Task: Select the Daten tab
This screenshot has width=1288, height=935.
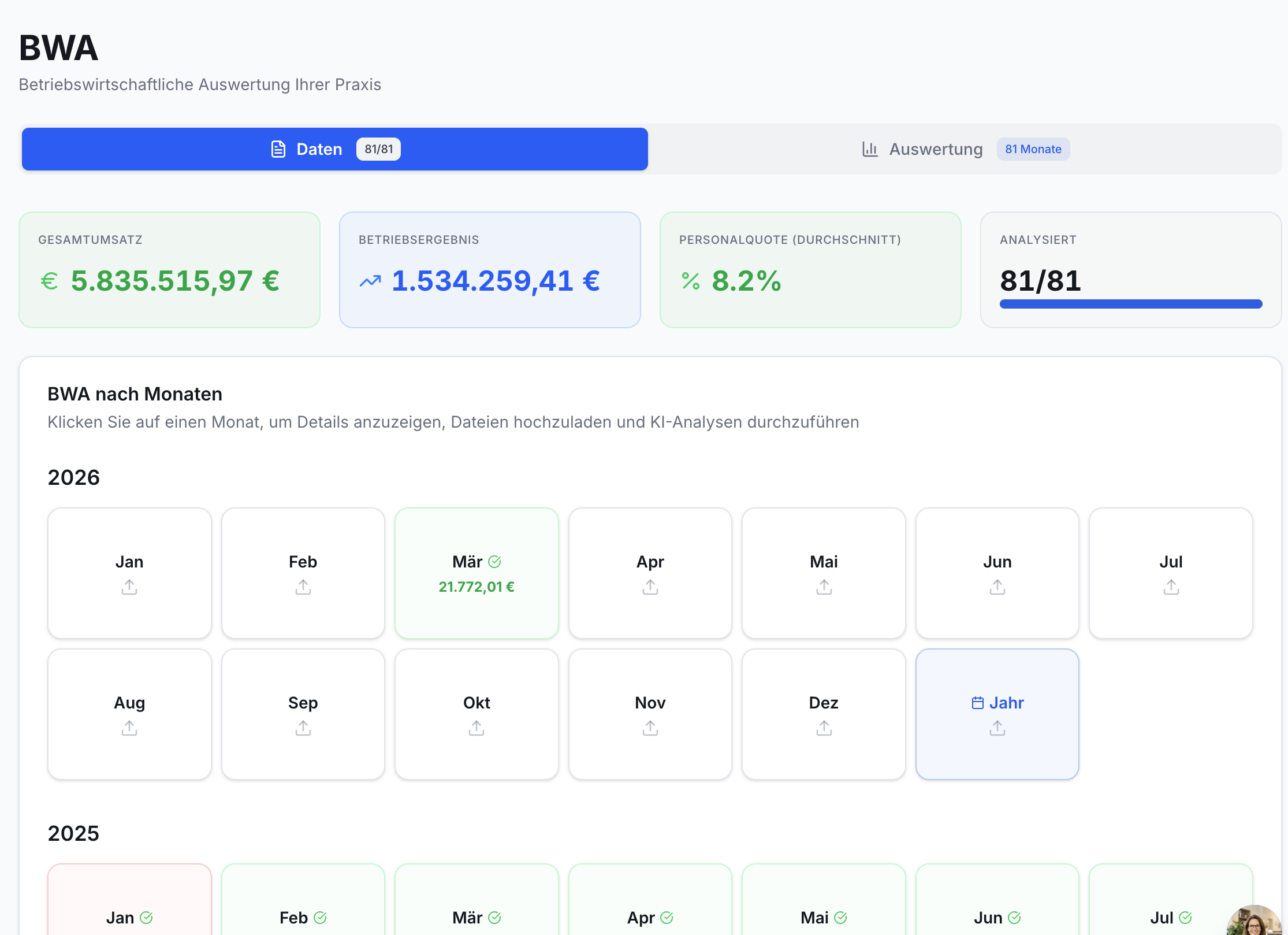Action: (x=335, y=149)
